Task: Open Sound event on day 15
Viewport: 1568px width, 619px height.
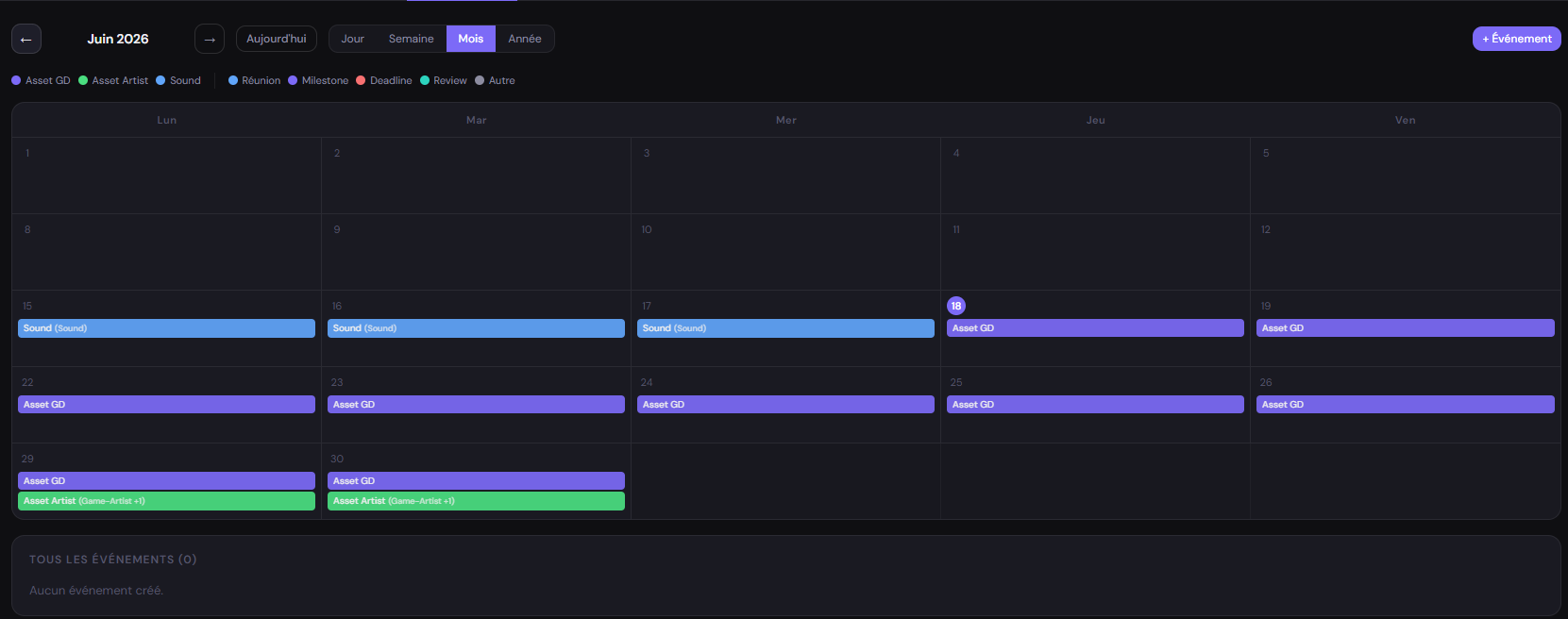Action: (166, 328)
